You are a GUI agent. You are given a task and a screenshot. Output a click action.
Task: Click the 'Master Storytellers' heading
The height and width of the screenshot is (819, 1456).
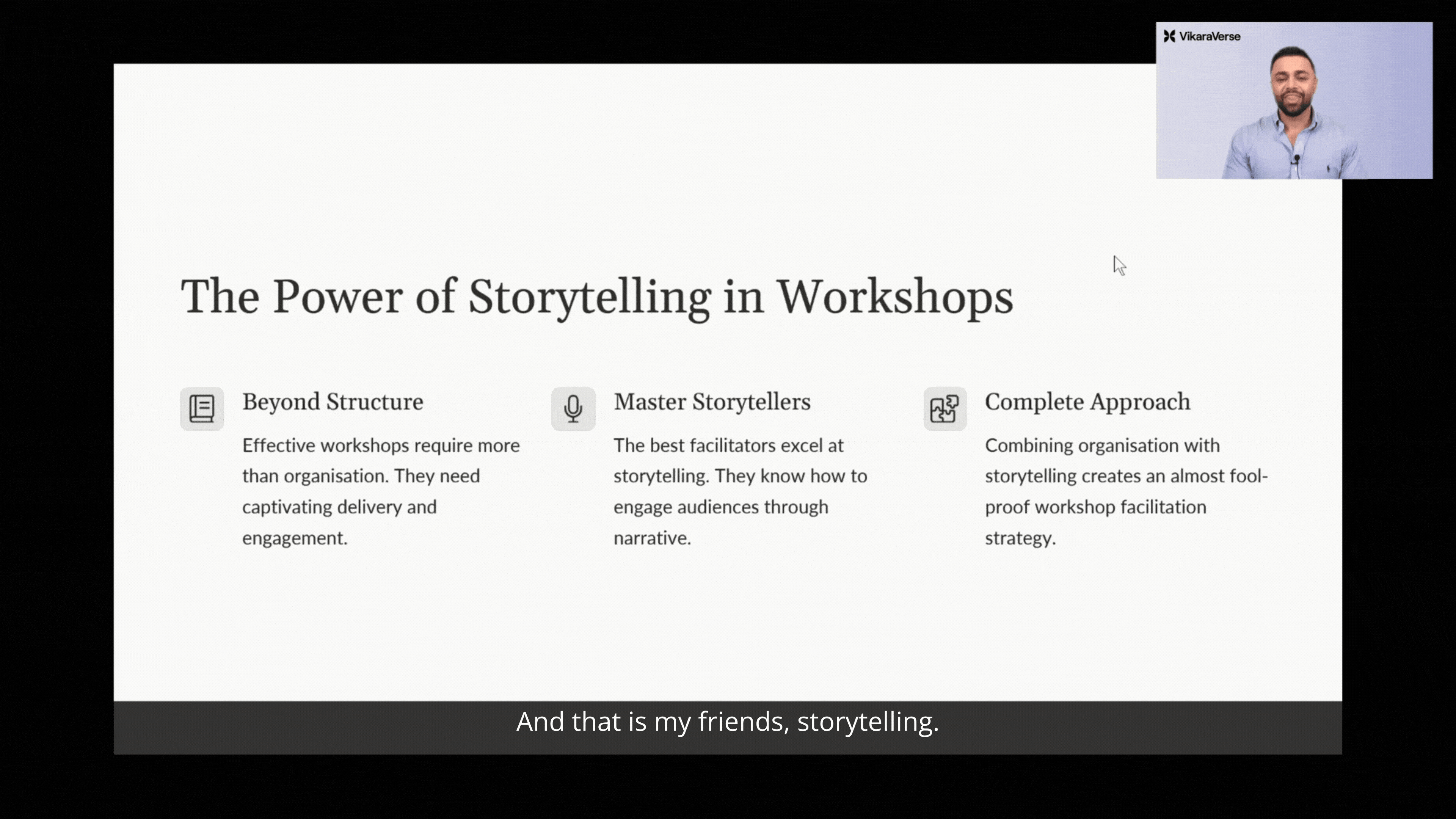(712, 402)
